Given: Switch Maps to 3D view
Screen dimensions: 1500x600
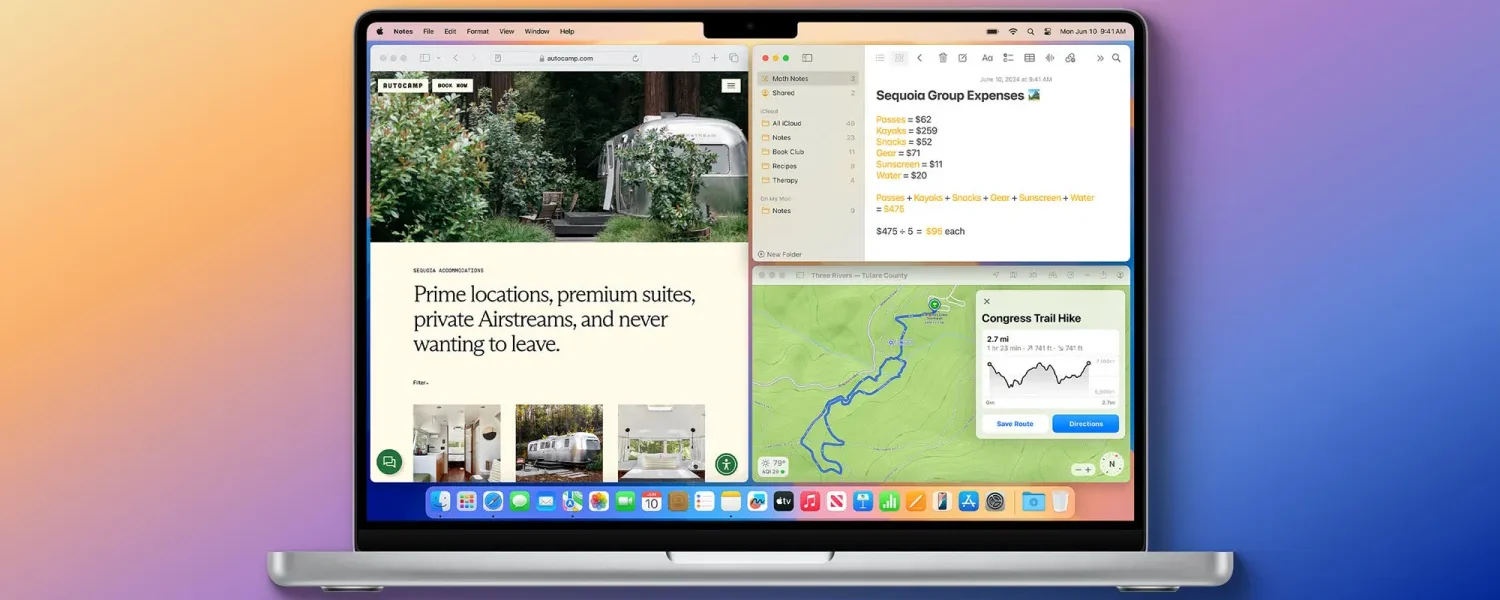Looking at the screenshot, I should click(x=1032, y=275).
